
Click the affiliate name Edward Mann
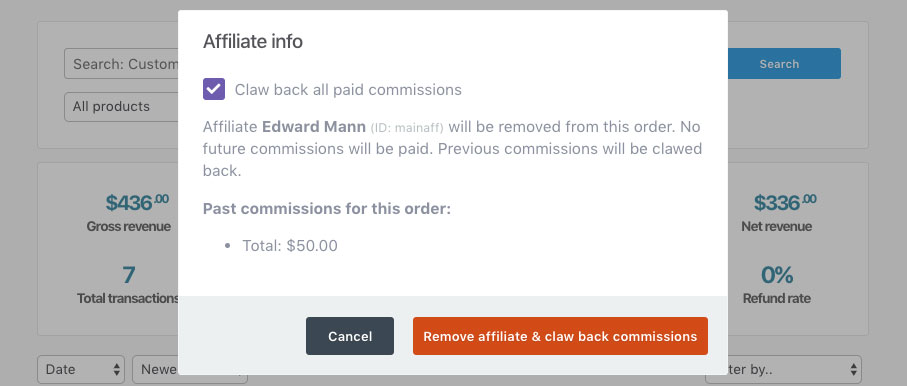pyautogui.click(x=314, y=126)
